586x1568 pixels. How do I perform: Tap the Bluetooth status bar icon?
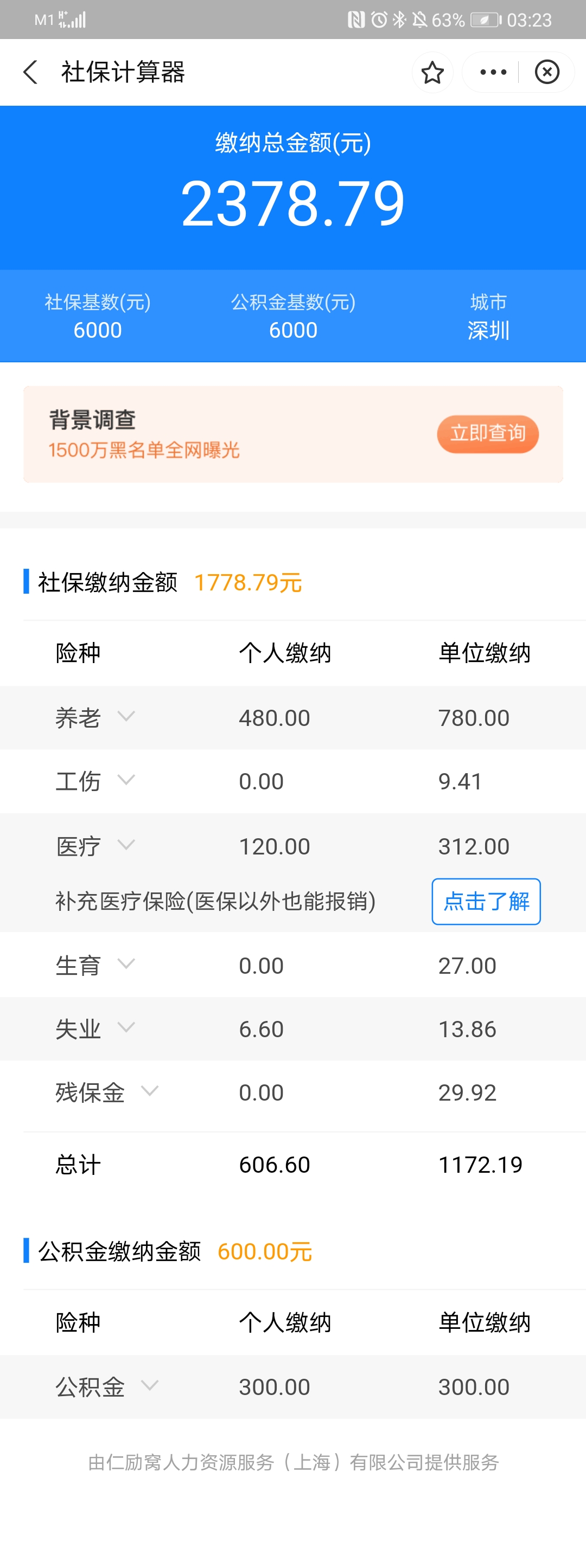click(x=399, y=20)
